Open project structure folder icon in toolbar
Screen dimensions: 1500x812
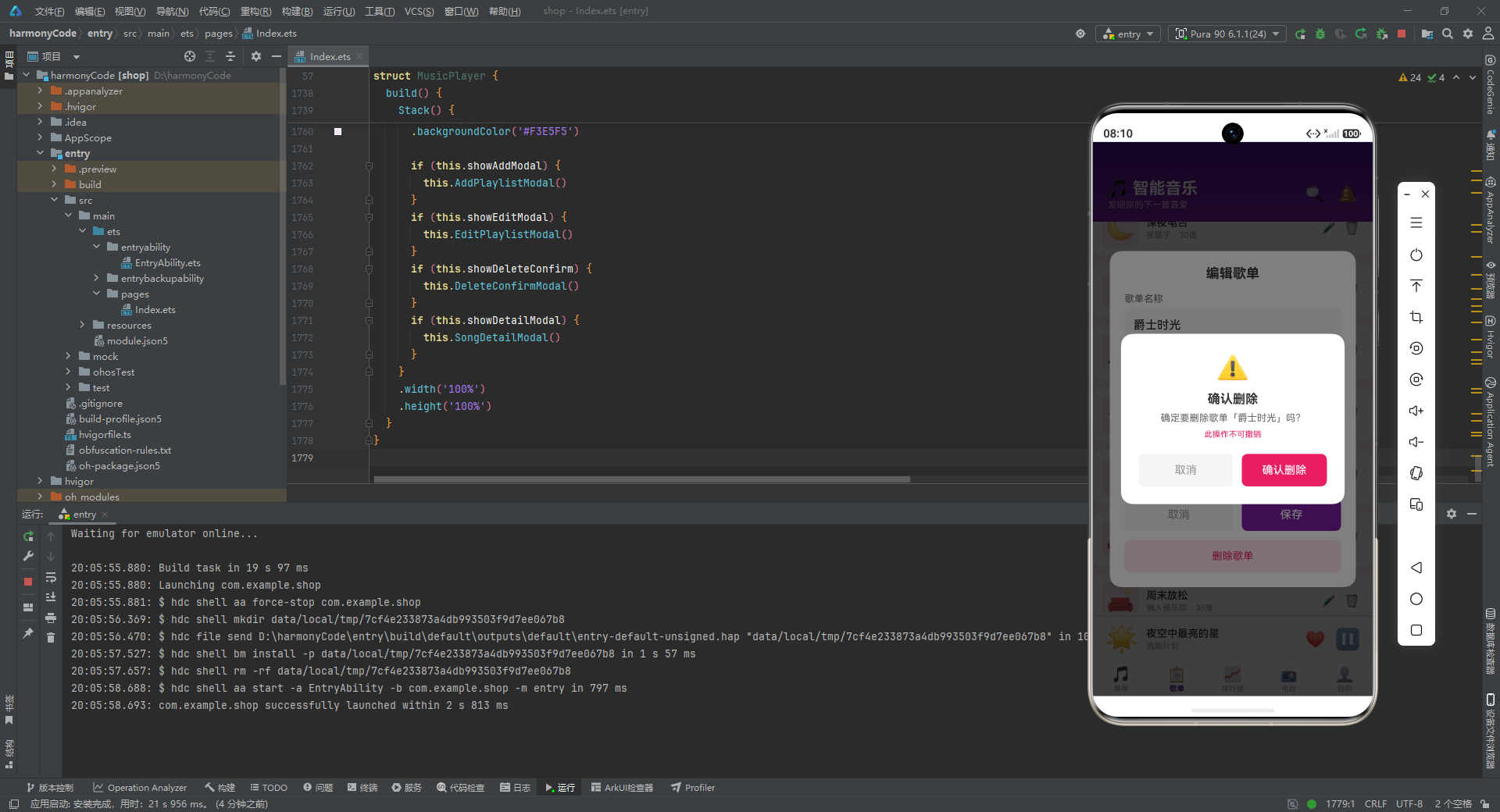(1427, 34)
